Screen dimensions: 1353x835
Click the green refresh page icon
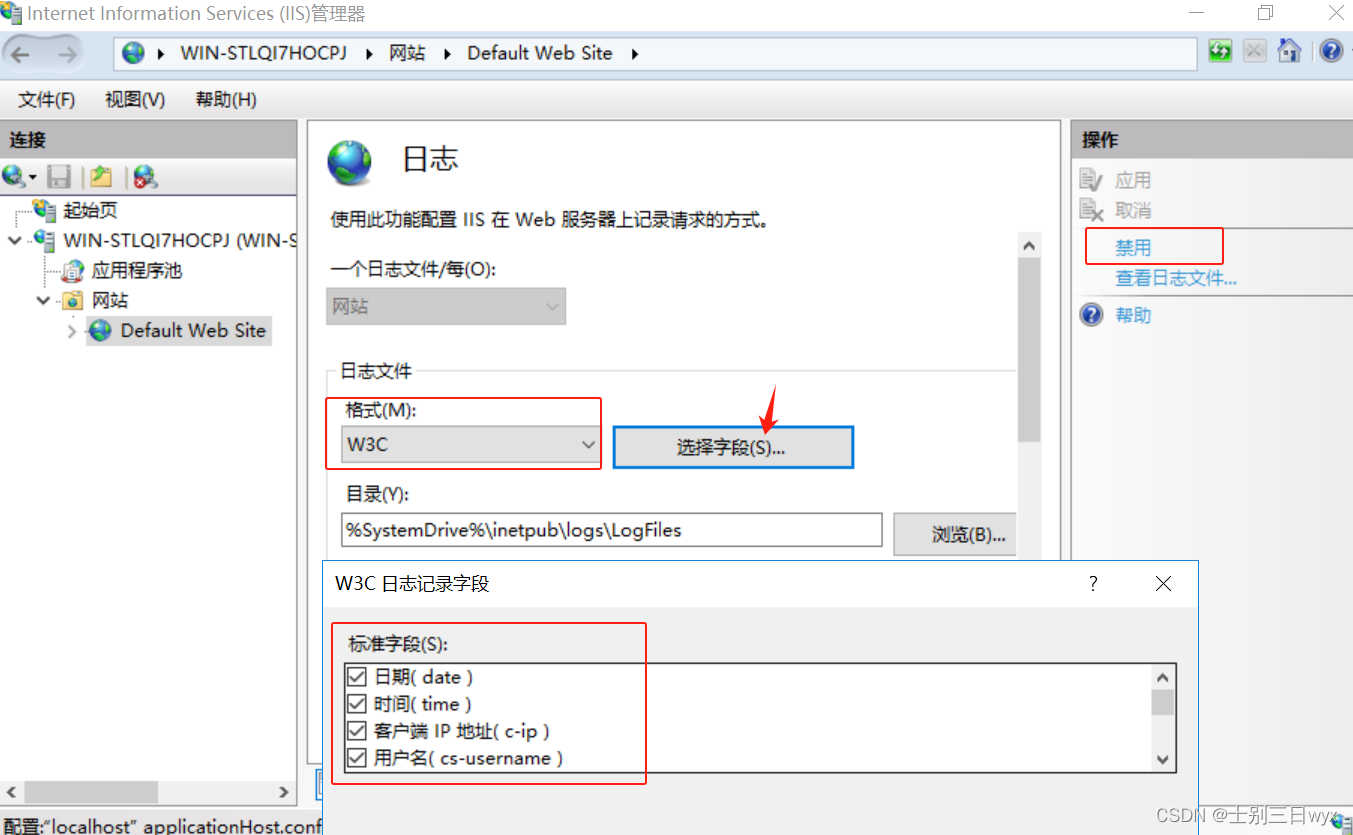point(1220,51)
